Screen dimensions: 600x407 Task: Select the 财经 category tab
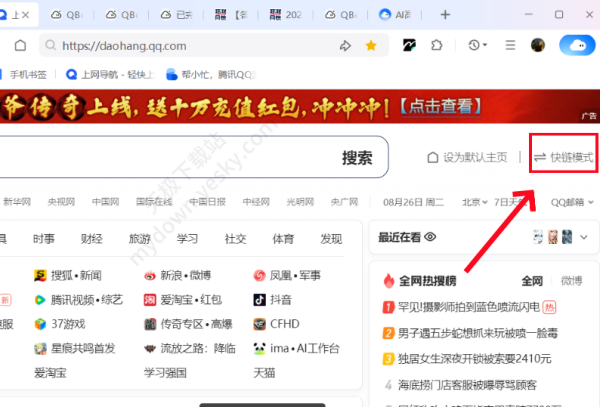[x=92, y=238]
